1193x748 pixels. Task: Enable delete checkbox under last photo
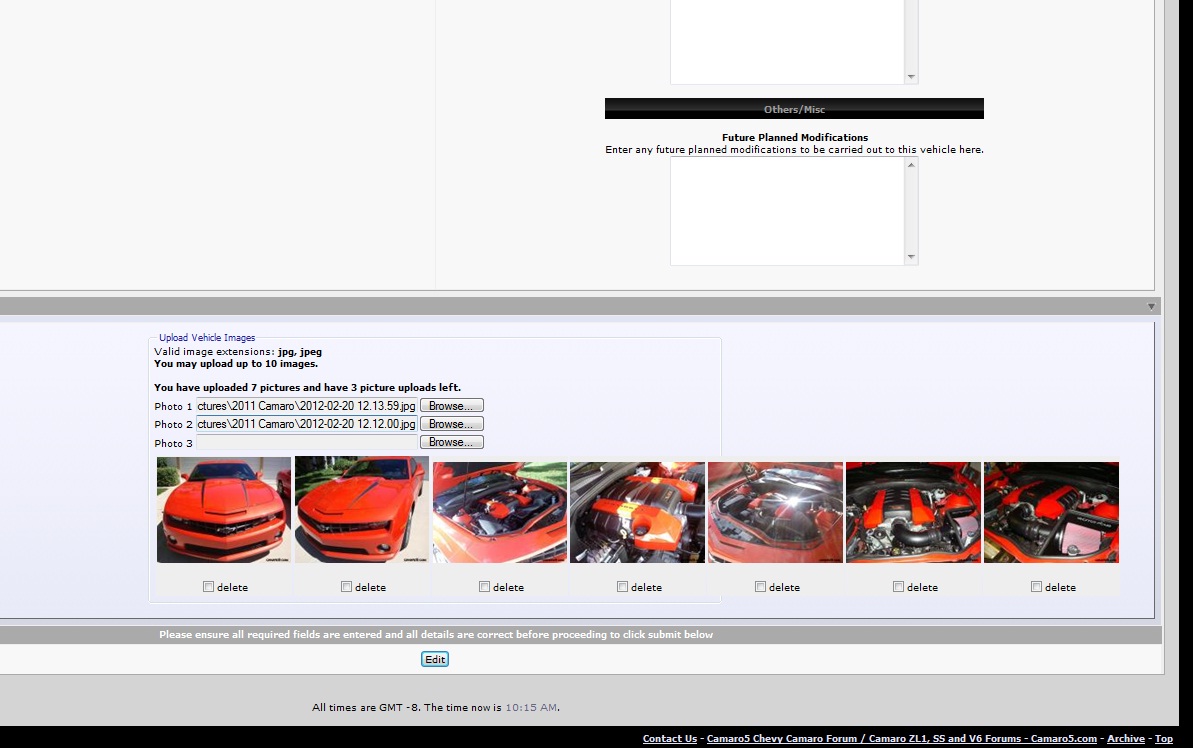pyautogui.click(x=1036, y=587)
